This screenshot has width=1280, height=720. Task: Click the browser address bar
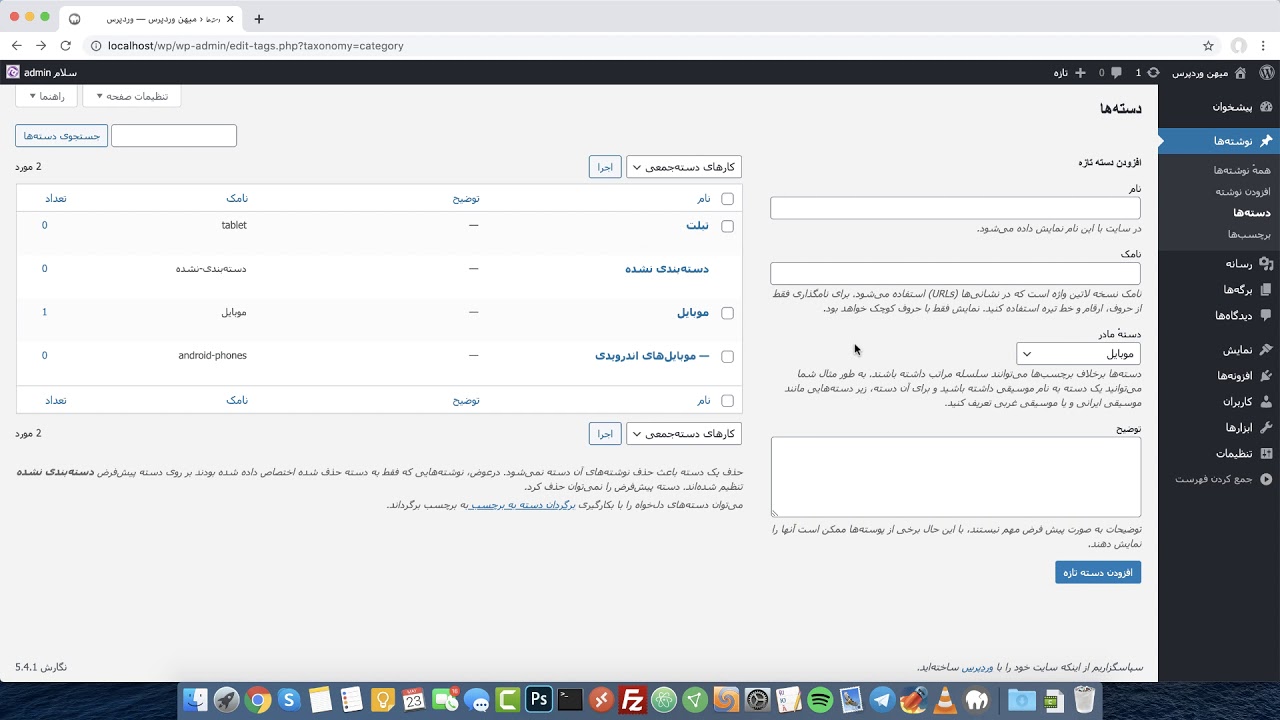pos(640,45)
